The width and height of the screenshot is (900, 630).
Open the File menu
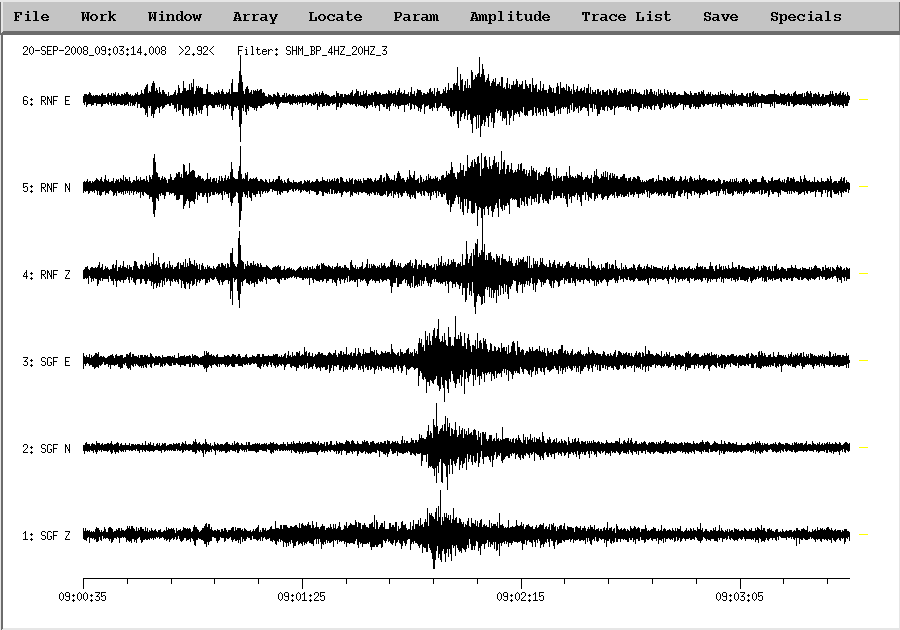click(31, 17)
